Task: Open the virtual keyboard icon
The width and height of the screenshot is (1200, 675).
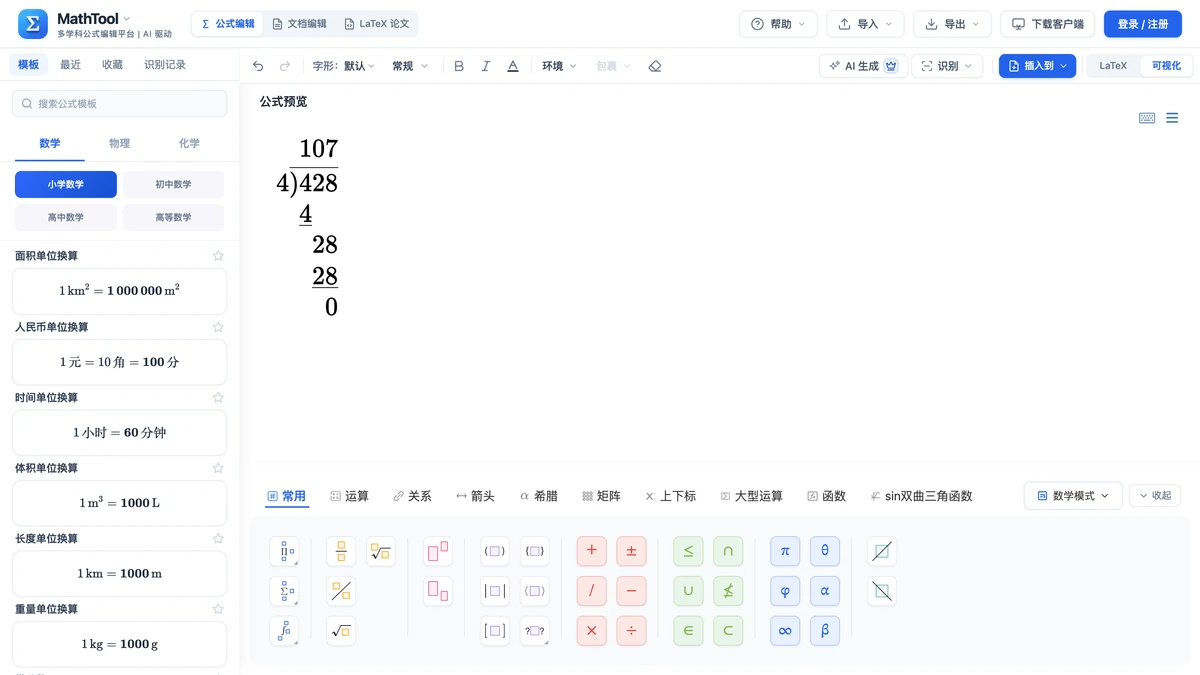Action: pos(1147,118)
